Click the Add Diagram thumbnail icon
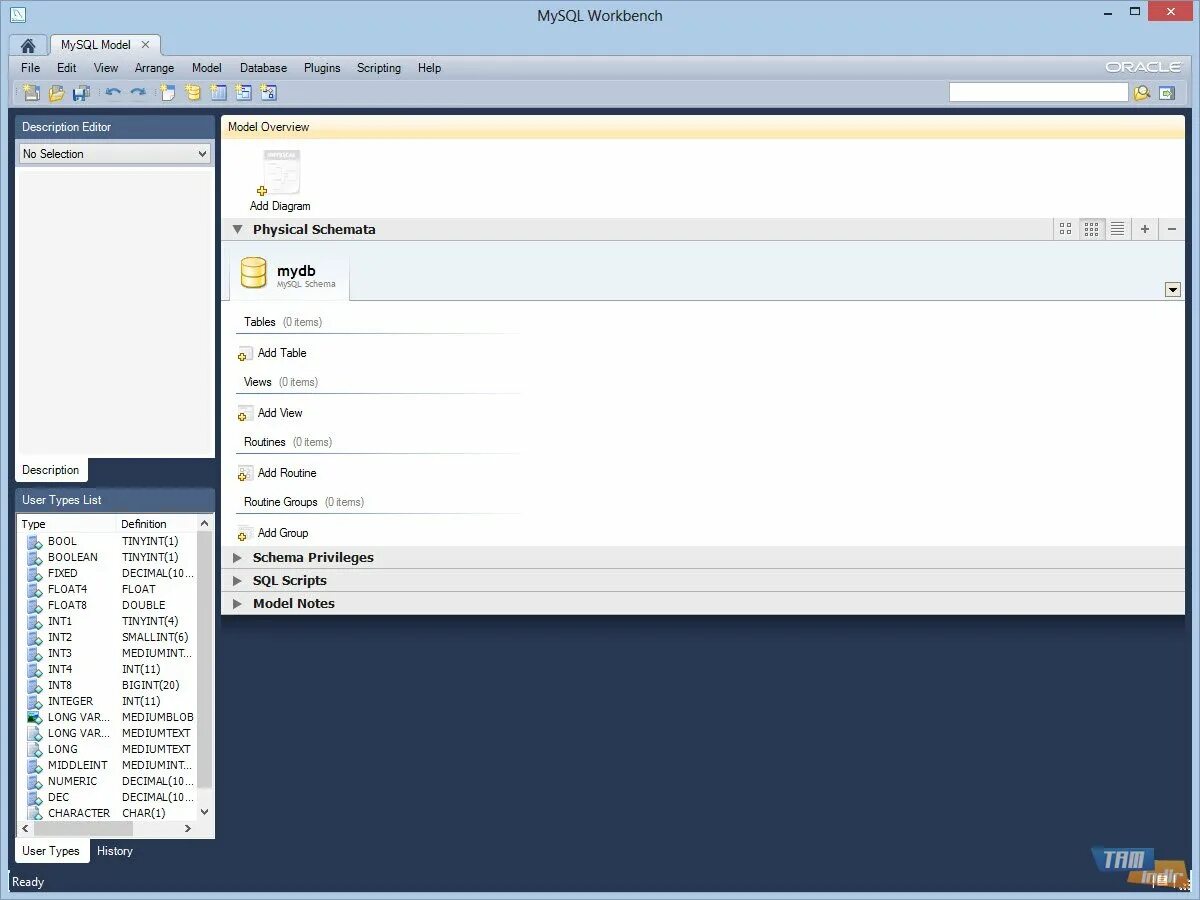The height and width of the screenshot is (900, 1200). point(280,172)
